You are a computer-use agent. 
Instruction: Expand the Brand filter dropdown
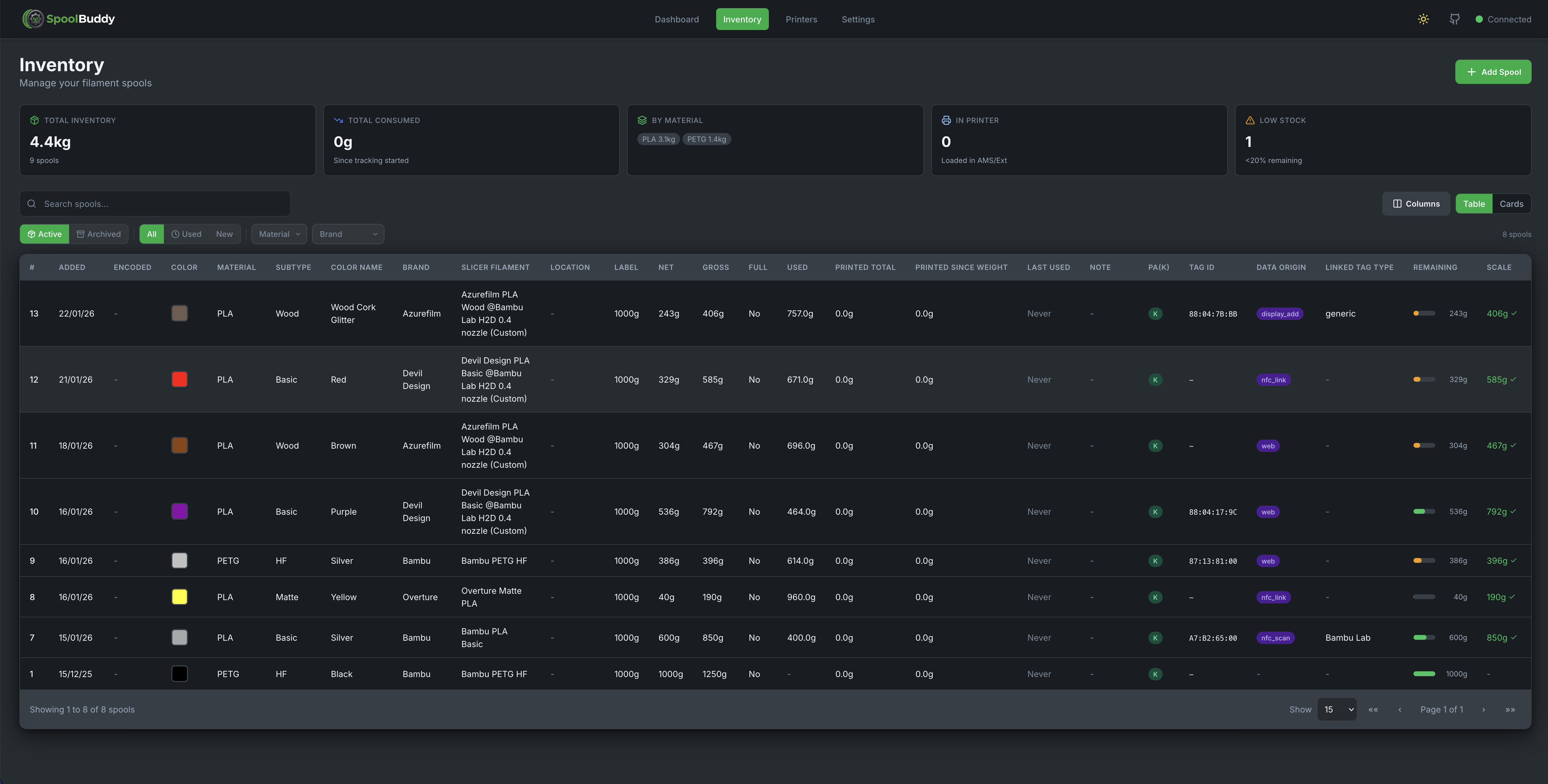[348, 234]
